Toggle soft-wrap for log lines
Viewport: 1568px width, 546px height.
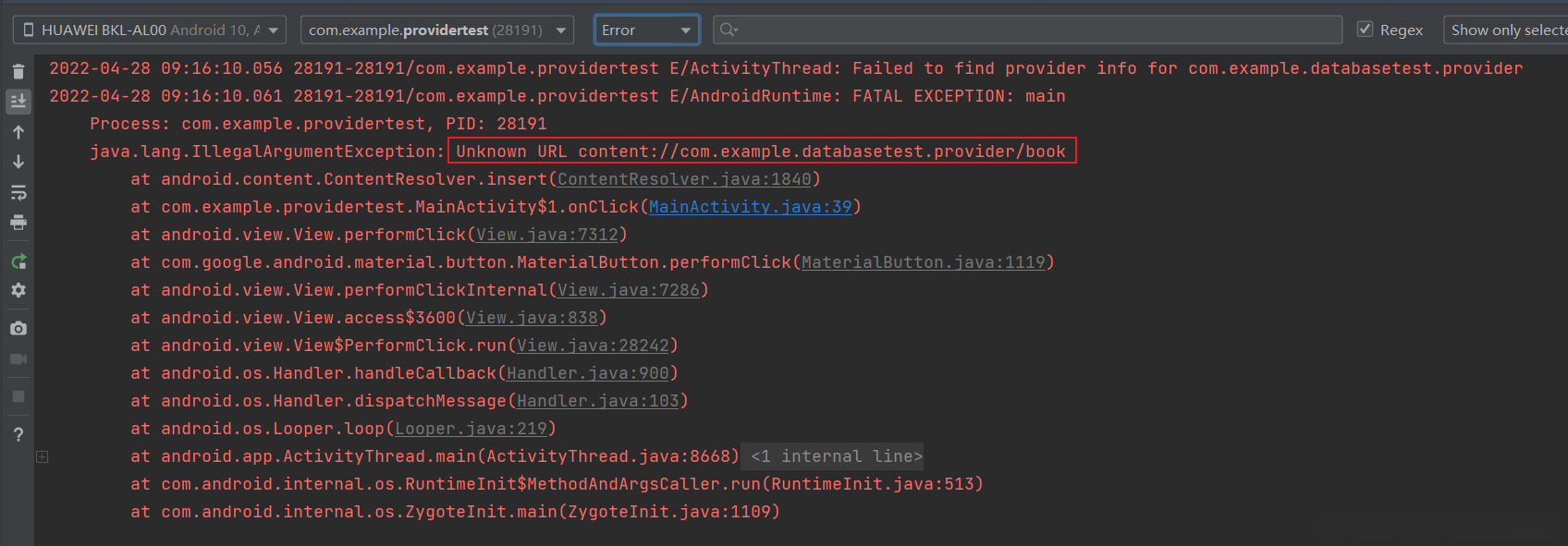click(18, 192)
